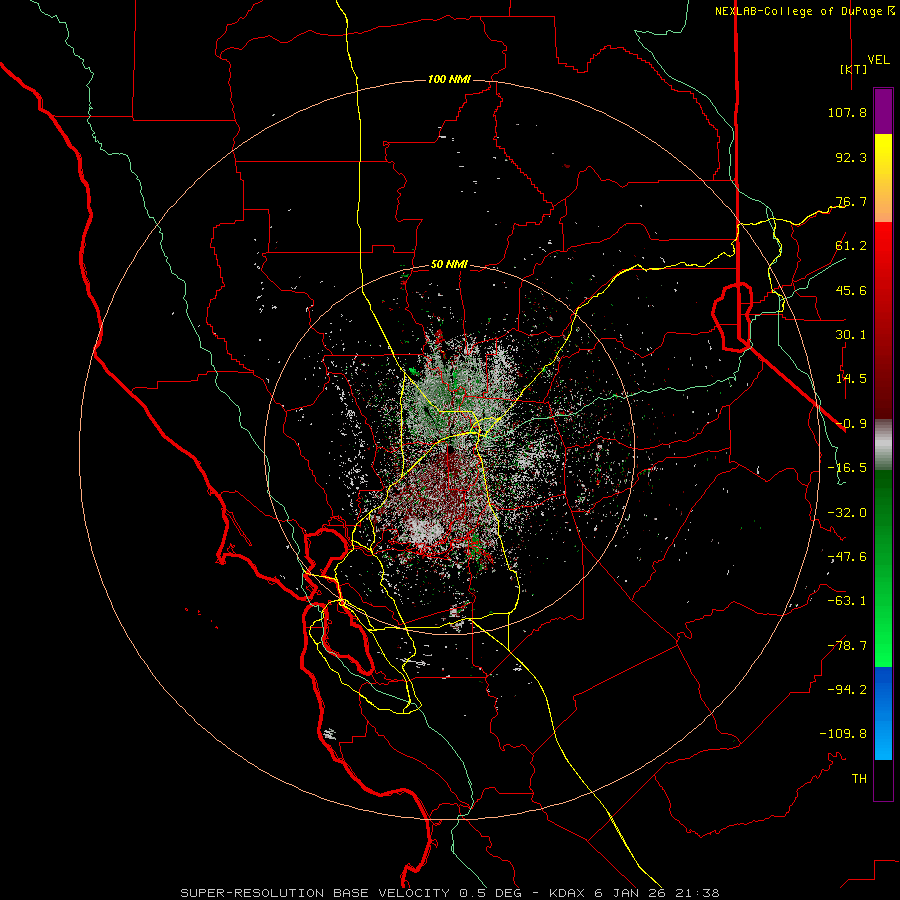The width and height of the screenshot is (900, 900).
Task: Click the 30.1 velocity scale value
Action: (x=851, y=335)
